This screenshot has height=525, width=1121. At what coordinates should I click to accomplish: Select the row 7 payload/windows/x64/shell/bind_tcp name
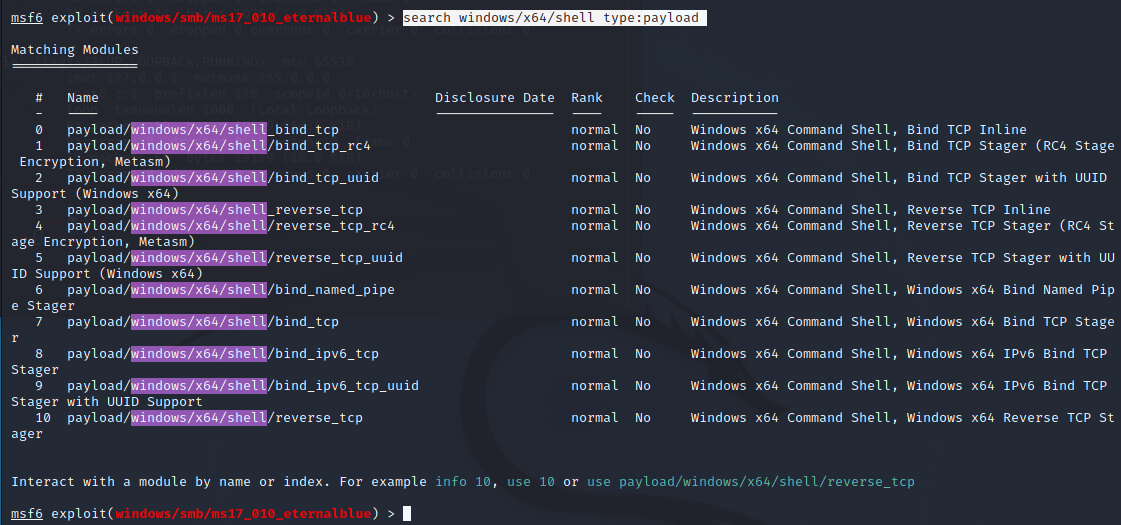point(203,323)
